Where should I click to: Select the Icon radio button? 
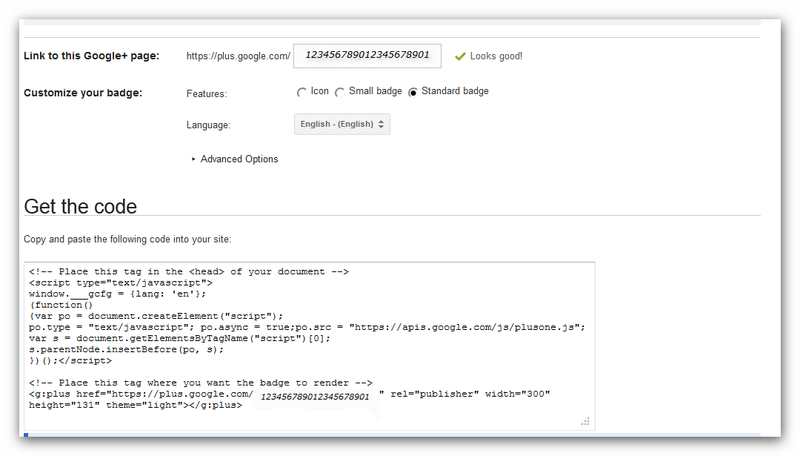[x=301, y=92]
